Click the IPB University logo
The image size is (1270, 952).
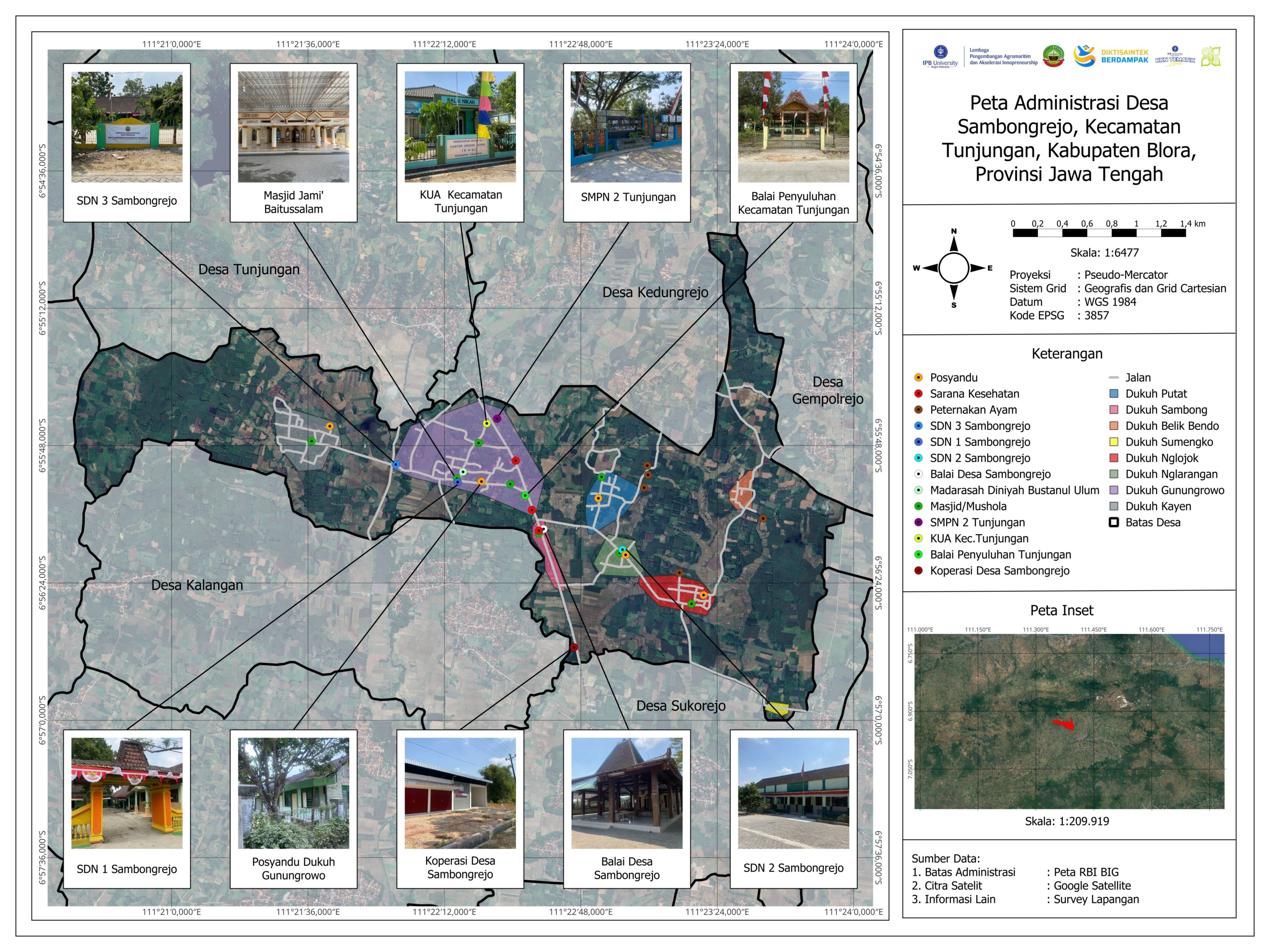[x=940, y=57]
